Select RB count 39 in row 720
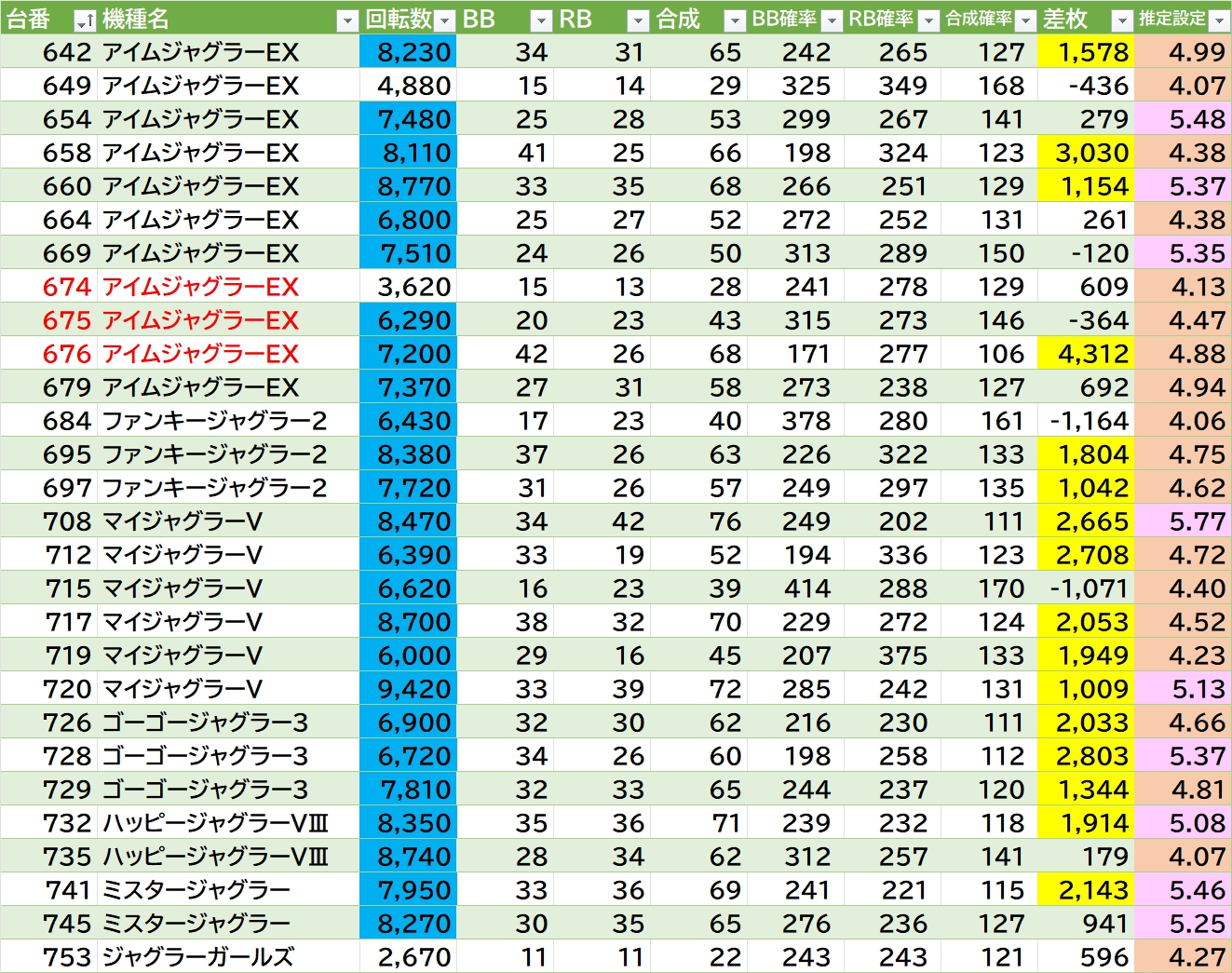Screen dimensions: 1232x973 click(x=602, y=689)
